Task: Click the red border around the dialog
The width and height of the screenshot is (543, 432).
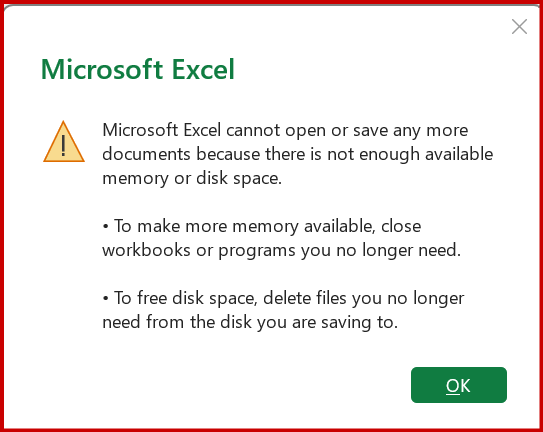Action: point(2,216)
